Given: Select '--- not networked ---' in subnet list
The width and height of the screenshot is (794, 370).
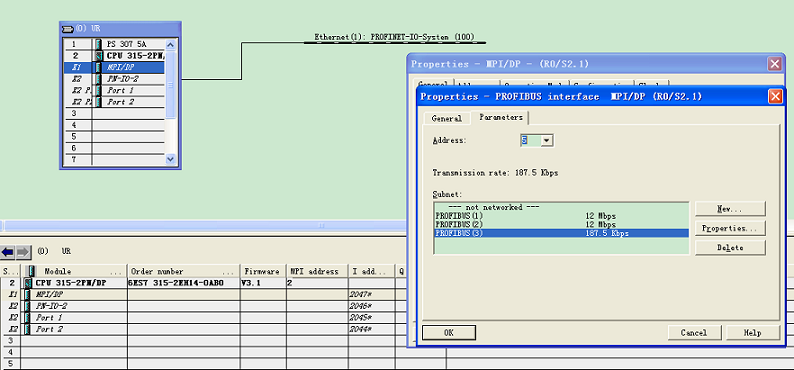Looking at the screenshot, I should tap(561, 207).
